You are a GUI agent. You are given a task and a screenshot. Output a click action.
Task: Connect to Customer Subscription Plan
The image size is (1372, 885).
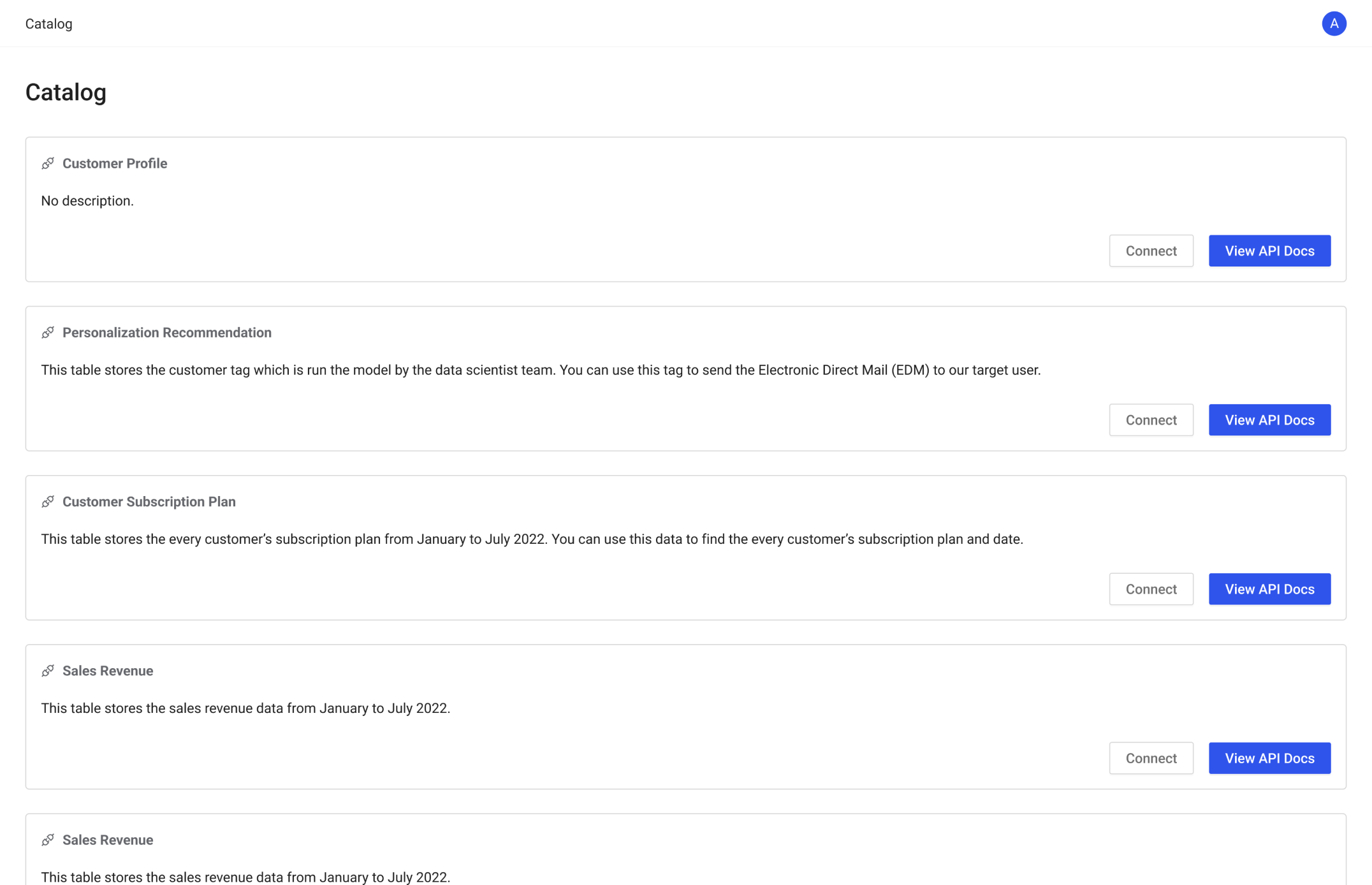[x=1151, y=589]
